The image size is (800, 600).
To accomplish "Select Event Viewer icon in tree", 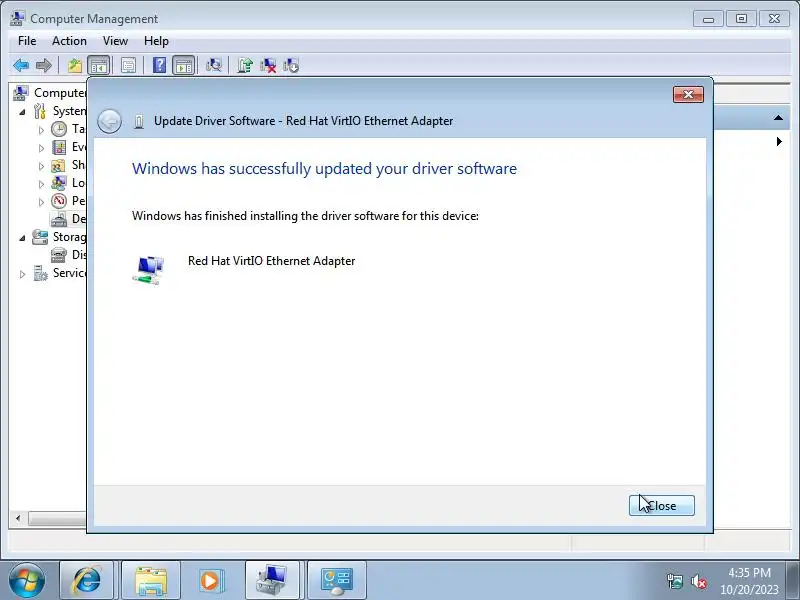I will 59,147.
